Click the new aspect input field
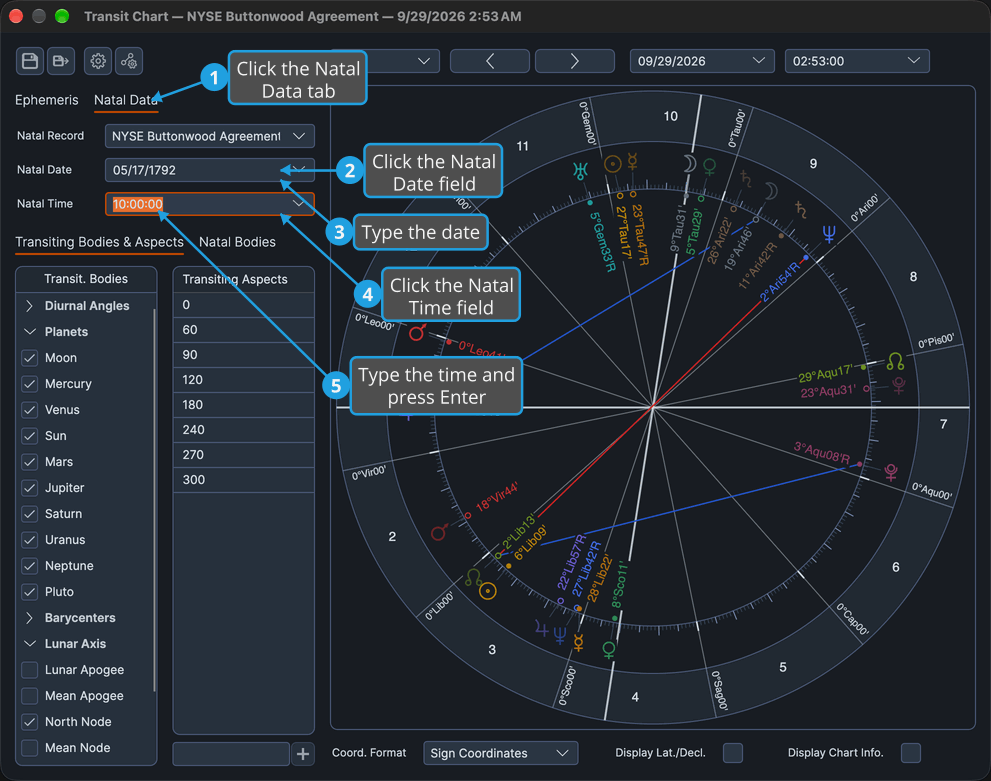The height and width of the screenshot is (781, 991). 231,754
